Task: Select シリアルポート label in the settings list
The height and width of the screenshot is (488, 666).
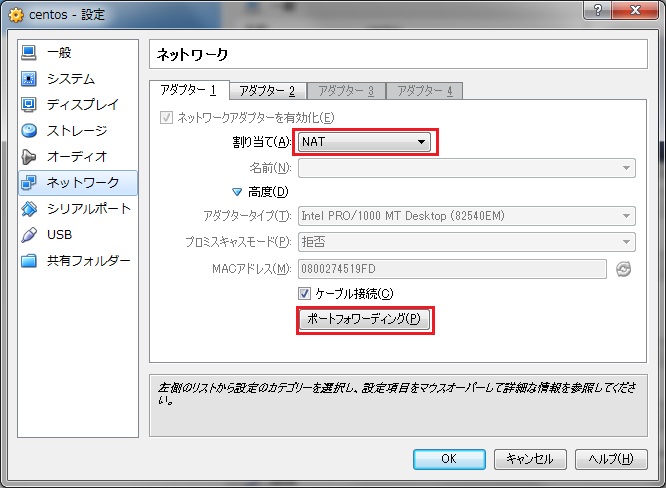Action: [x=89, y=209]
